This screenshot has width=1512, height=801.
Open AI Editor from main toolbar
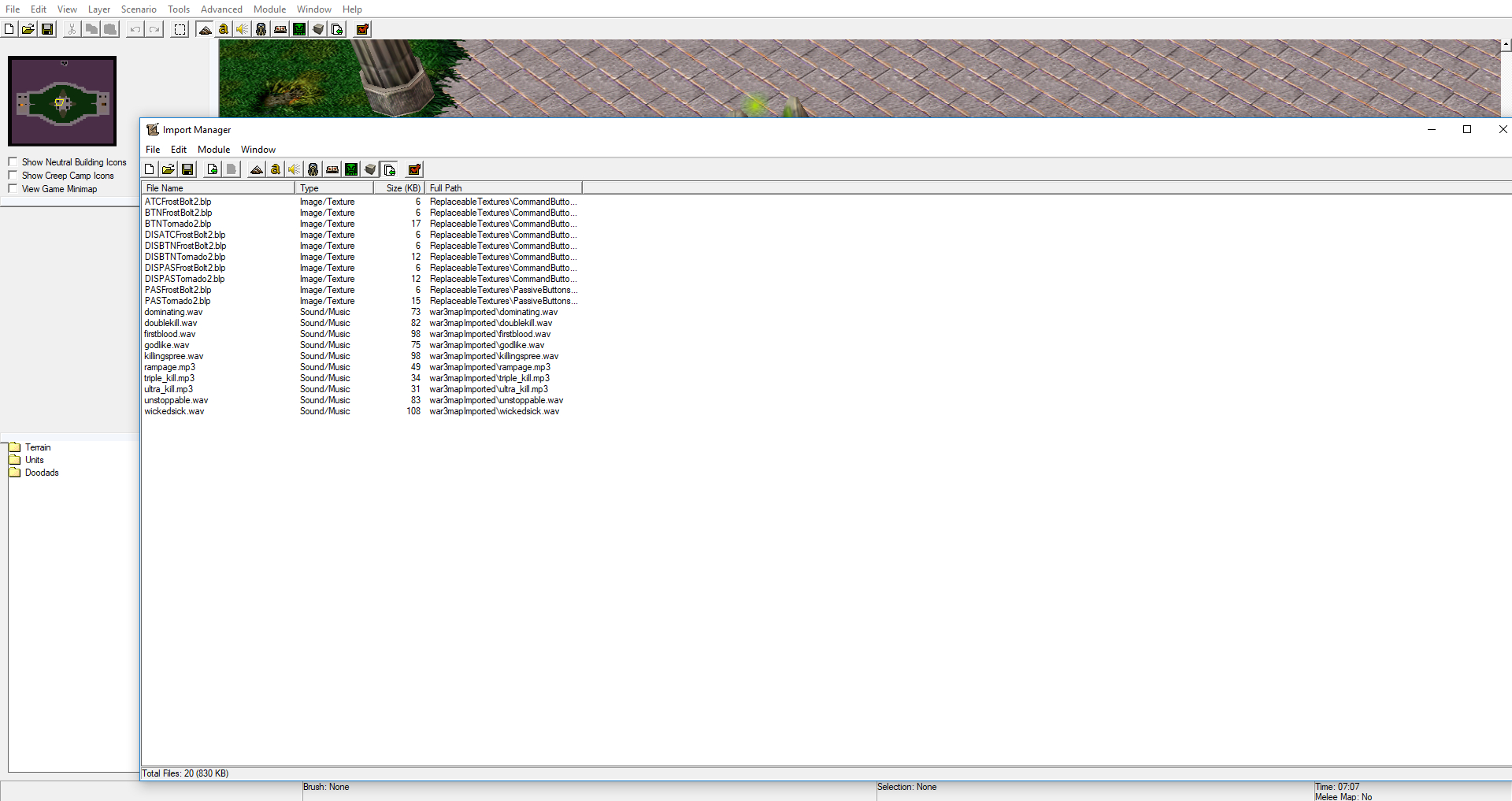[x=299, y=29]
